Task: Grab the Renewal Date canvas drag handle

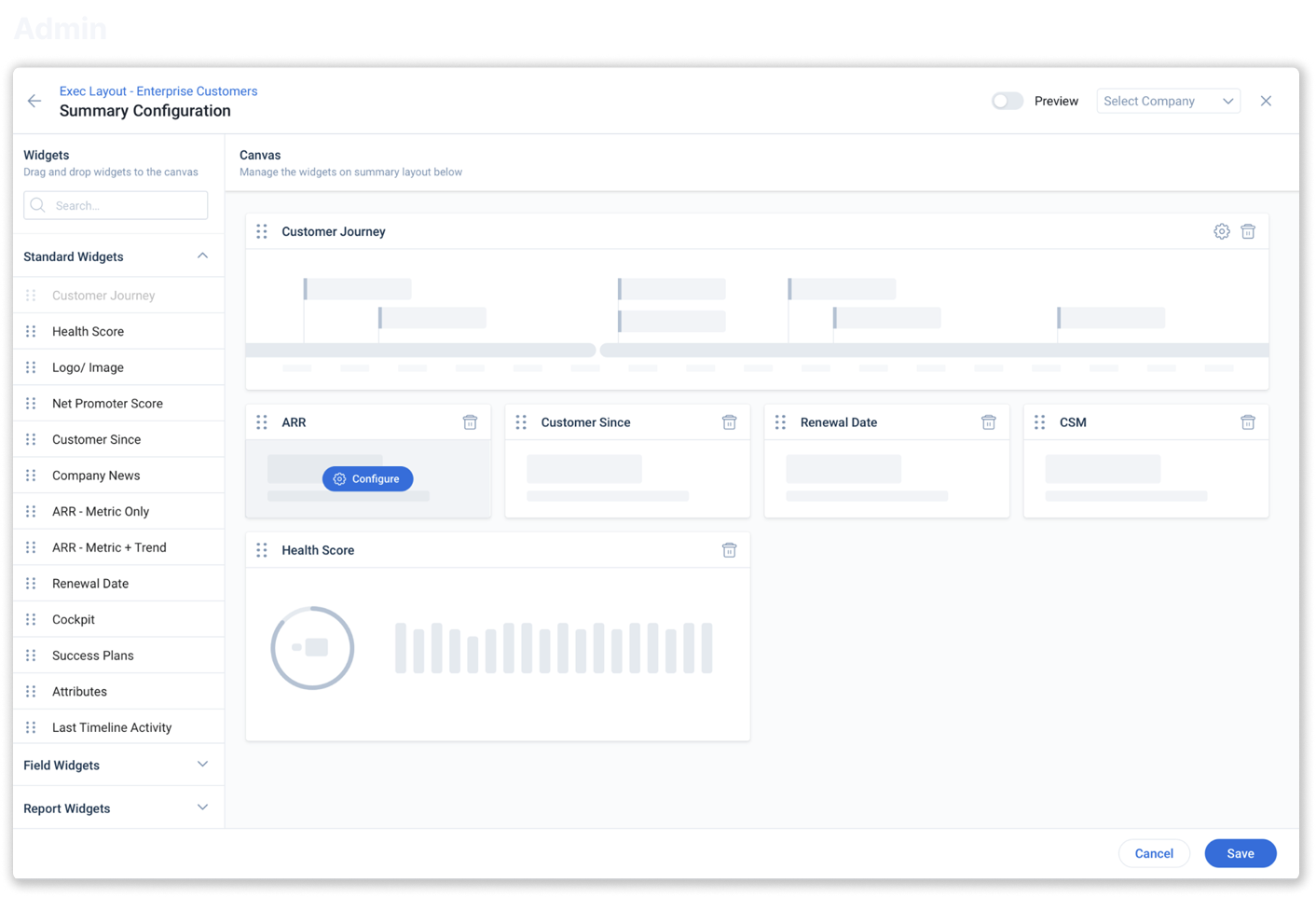Action: [x=780, y=422]
